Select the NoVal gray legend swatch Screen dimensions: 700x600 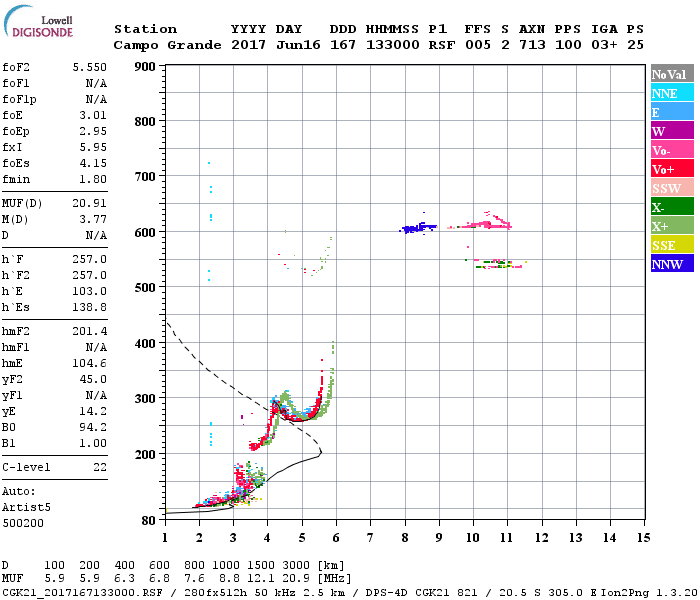coord(672,74)
